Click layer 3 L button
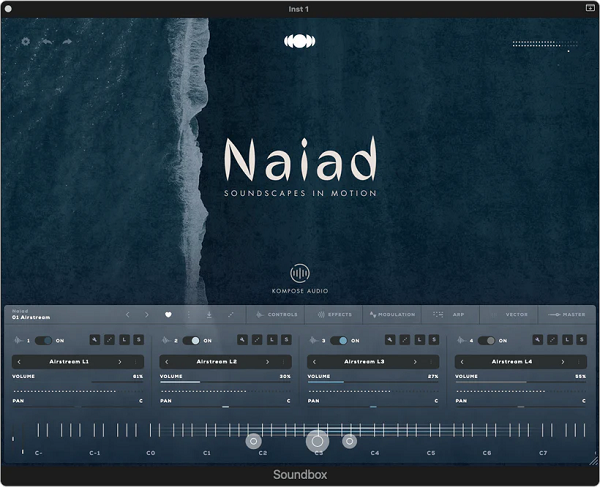600x487 pixels. tap(419, 340)
